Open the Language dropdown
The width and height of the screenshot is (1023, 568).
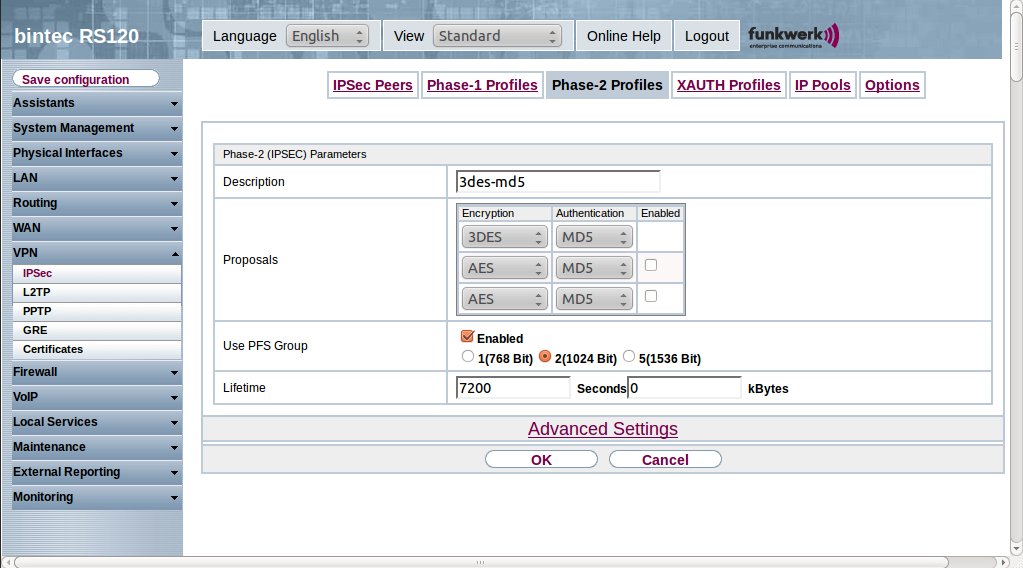coord(327,36)
